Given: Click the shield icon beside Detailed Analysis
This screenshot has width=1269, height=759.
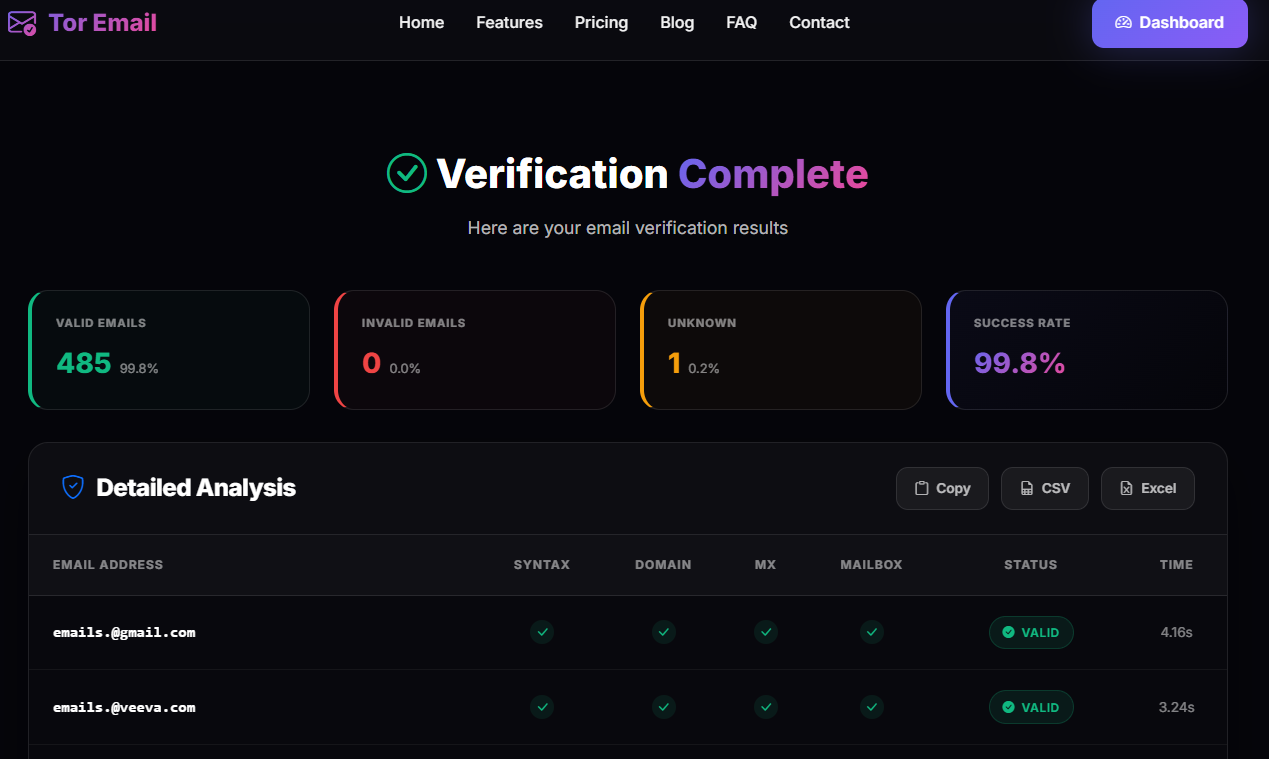Looking at the screenshot, I should click(73, 487).
